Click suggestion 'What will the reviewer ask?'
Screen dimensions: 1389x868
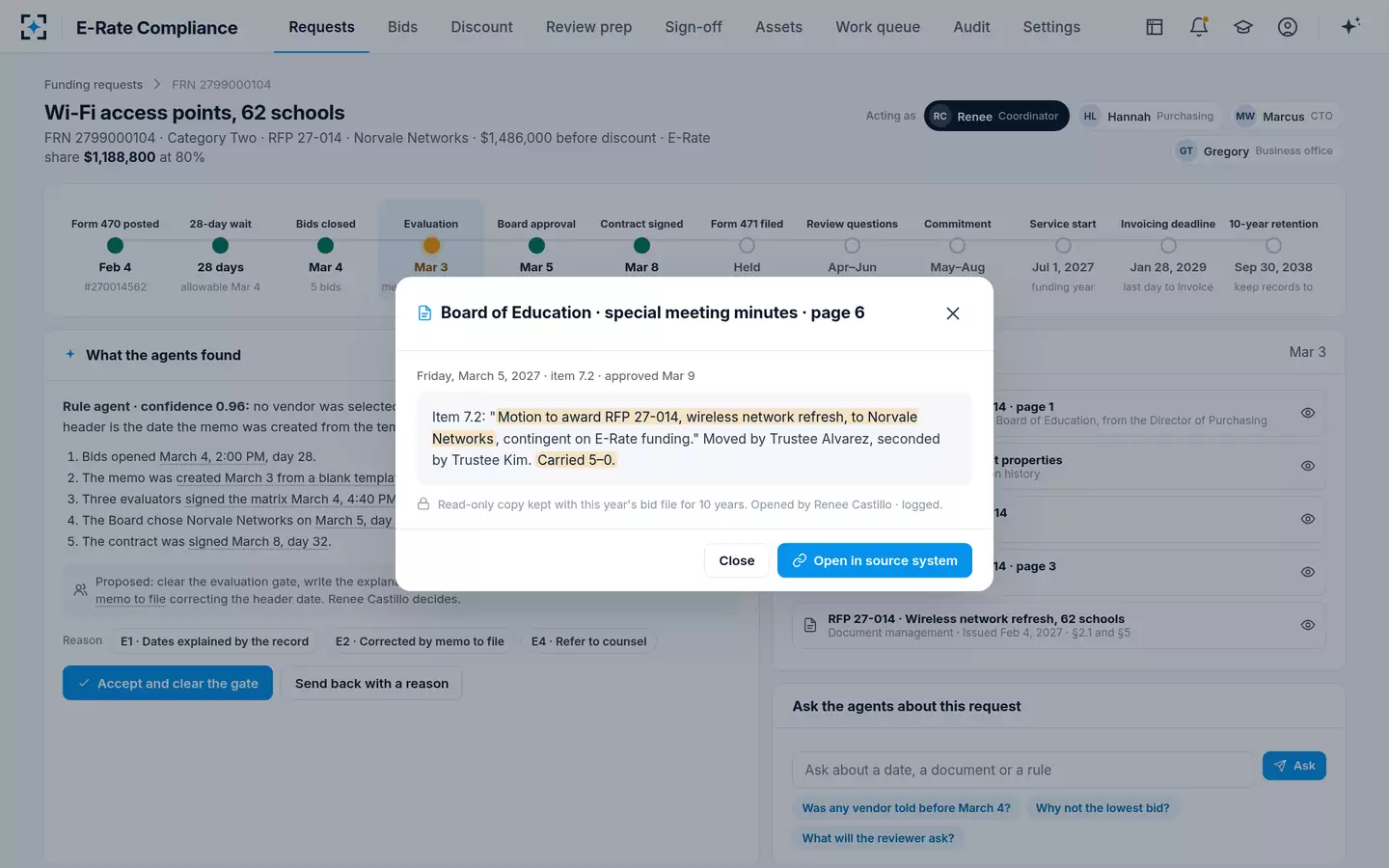click(879, 838)
